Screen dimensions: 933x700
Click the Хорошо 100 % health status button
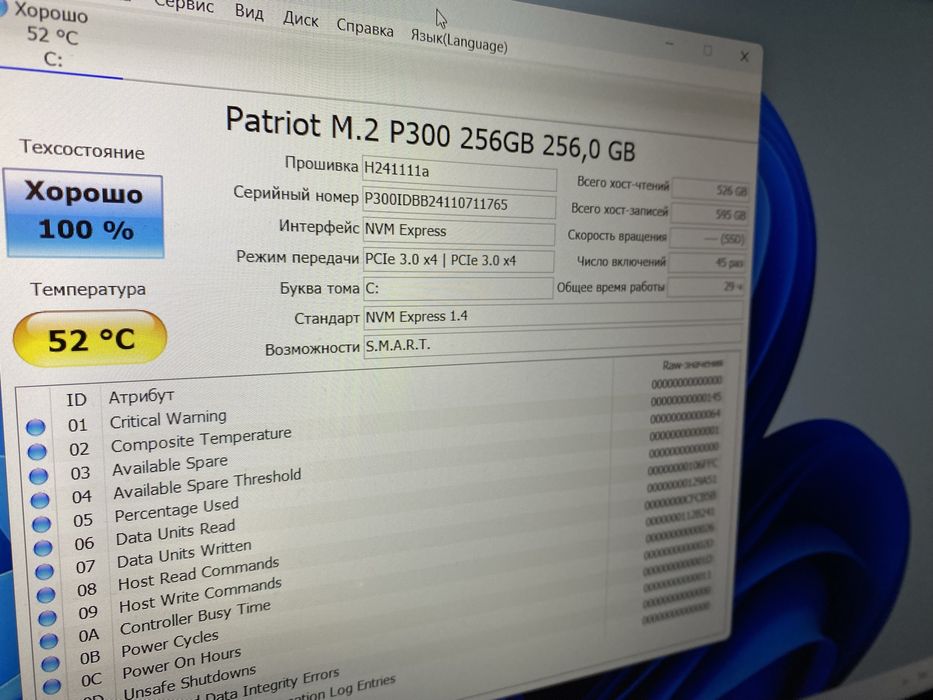[84, 214]
